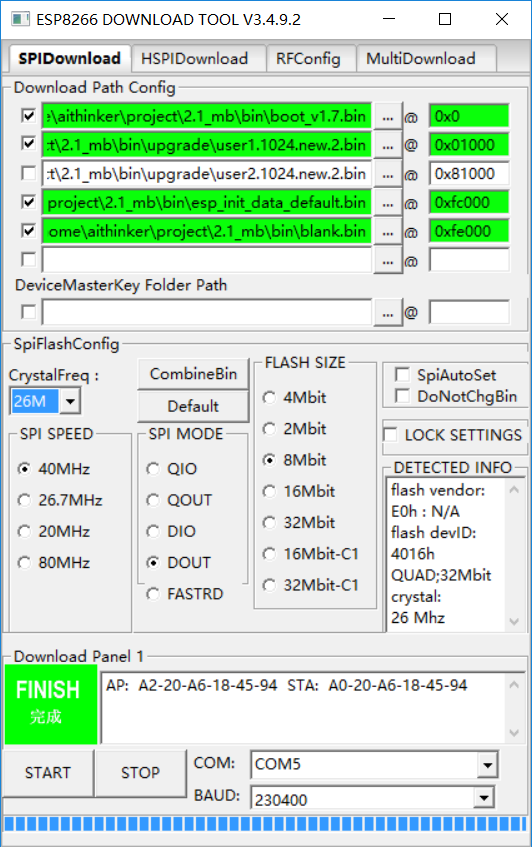Select the 32Mbit flash size option

(269, 522)
